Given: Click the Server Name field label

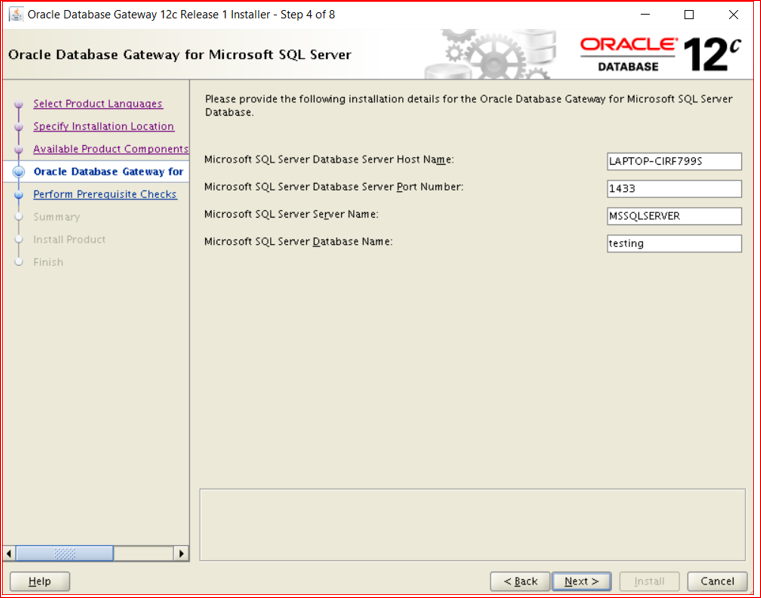Looking at the screenshot, I should pyautogui.click(x=291, y=214).
